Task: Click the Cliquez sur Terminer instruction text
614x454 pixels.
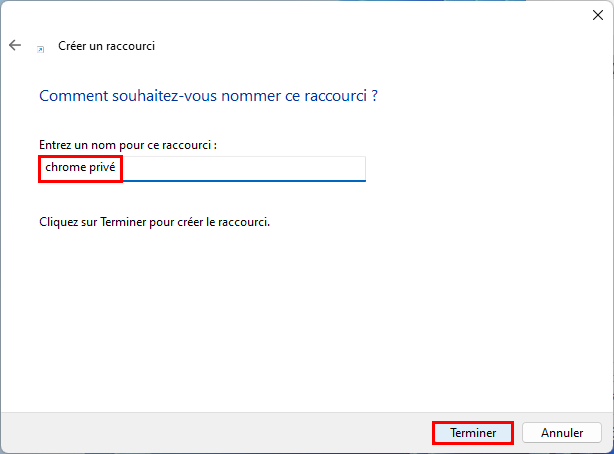Action: tap(154, 222)
